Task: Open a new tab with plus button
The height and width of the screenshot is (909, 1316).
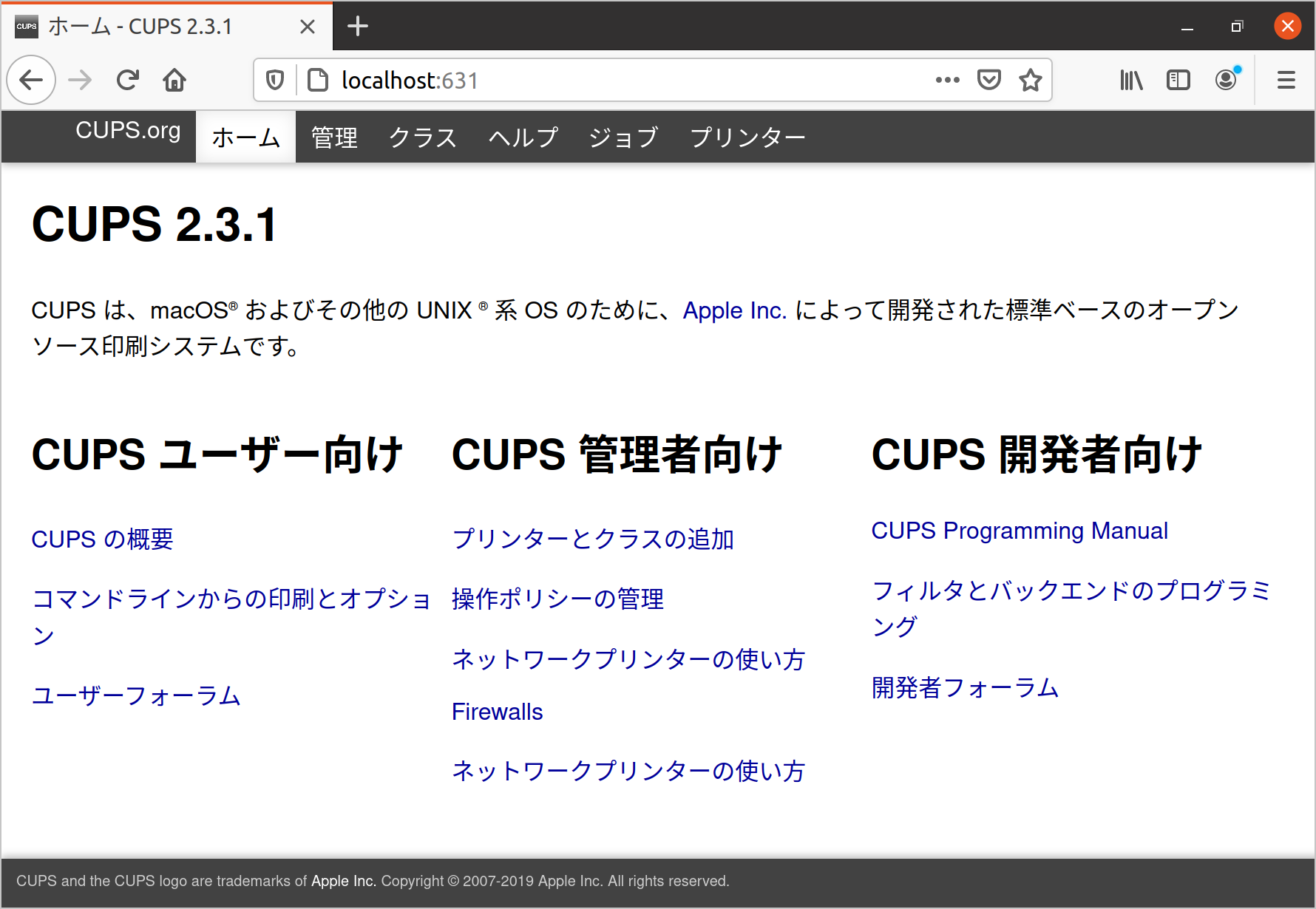Action: click(358, 27)
